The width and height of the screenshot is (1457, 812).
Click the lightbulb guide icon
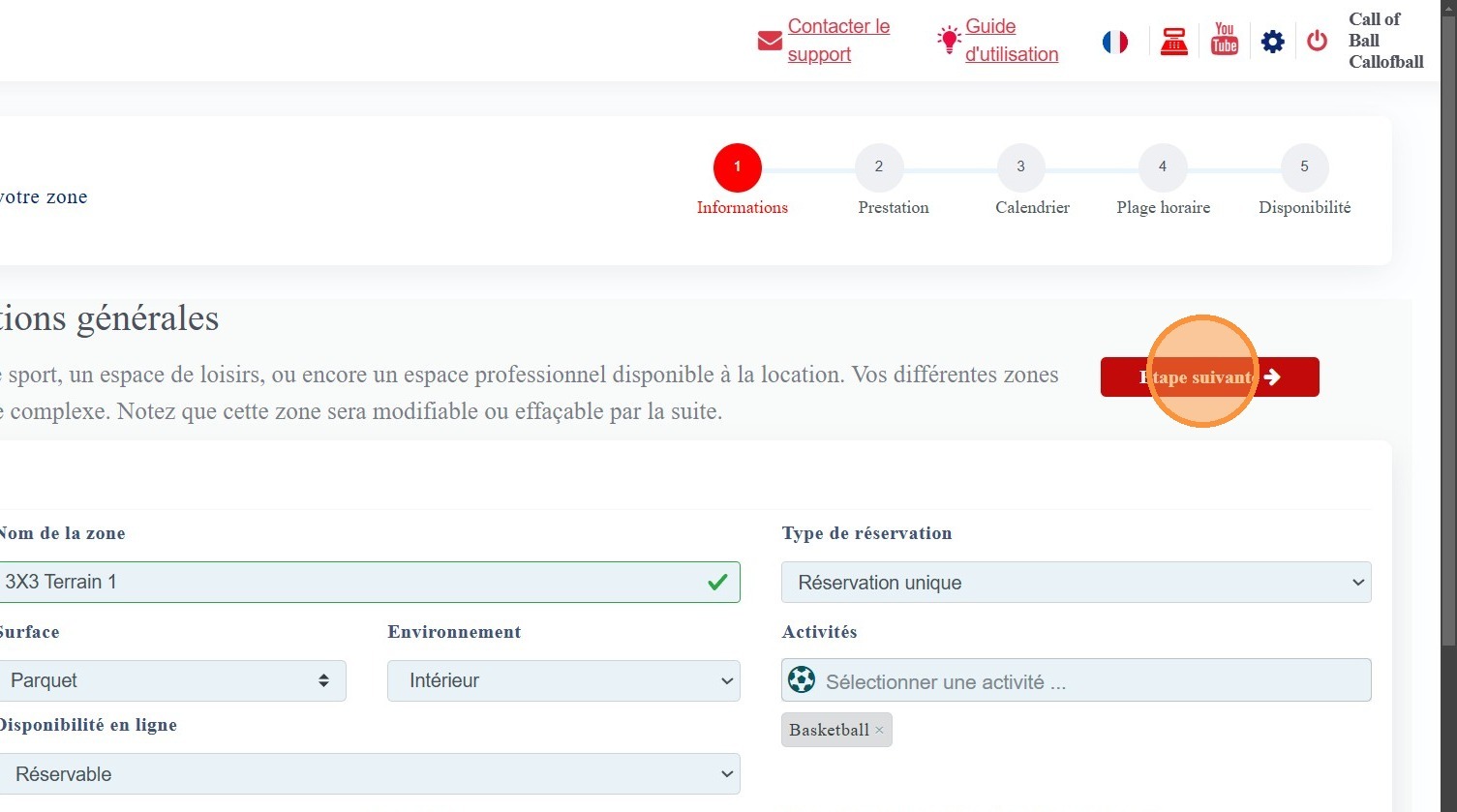948,41
